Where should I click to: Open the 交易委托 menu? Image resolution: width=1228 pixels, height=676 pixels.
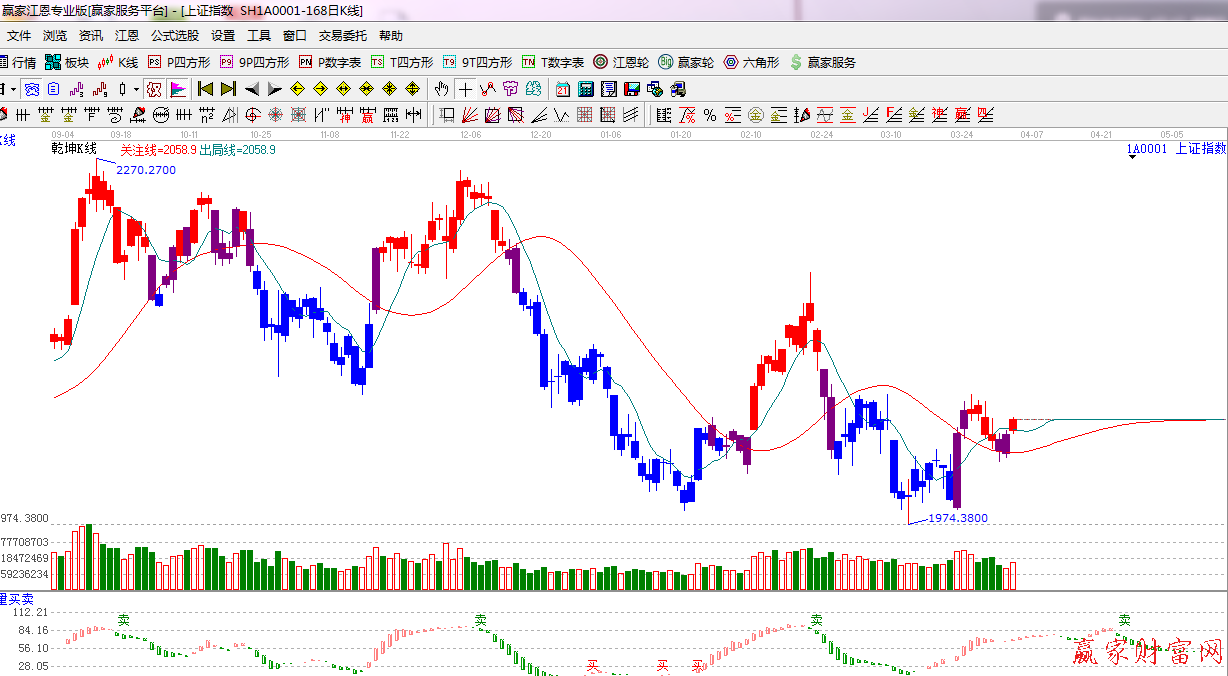[343, 35]
